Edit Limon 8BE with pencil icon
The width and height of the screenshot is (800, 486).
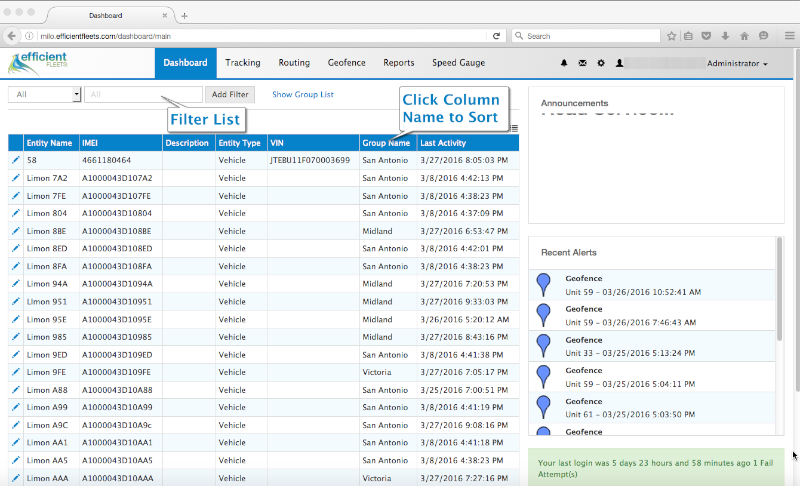pos(16,231)
